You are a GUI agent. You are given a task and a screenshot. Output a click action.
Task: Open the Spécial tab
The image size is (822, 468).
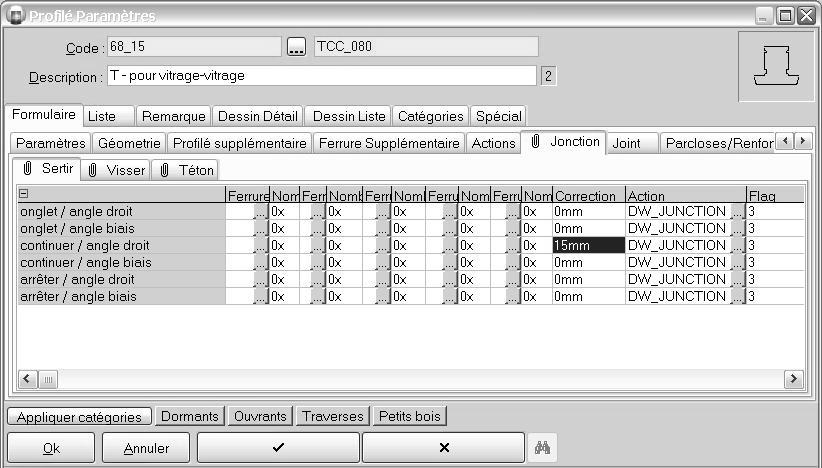(499, 116)
